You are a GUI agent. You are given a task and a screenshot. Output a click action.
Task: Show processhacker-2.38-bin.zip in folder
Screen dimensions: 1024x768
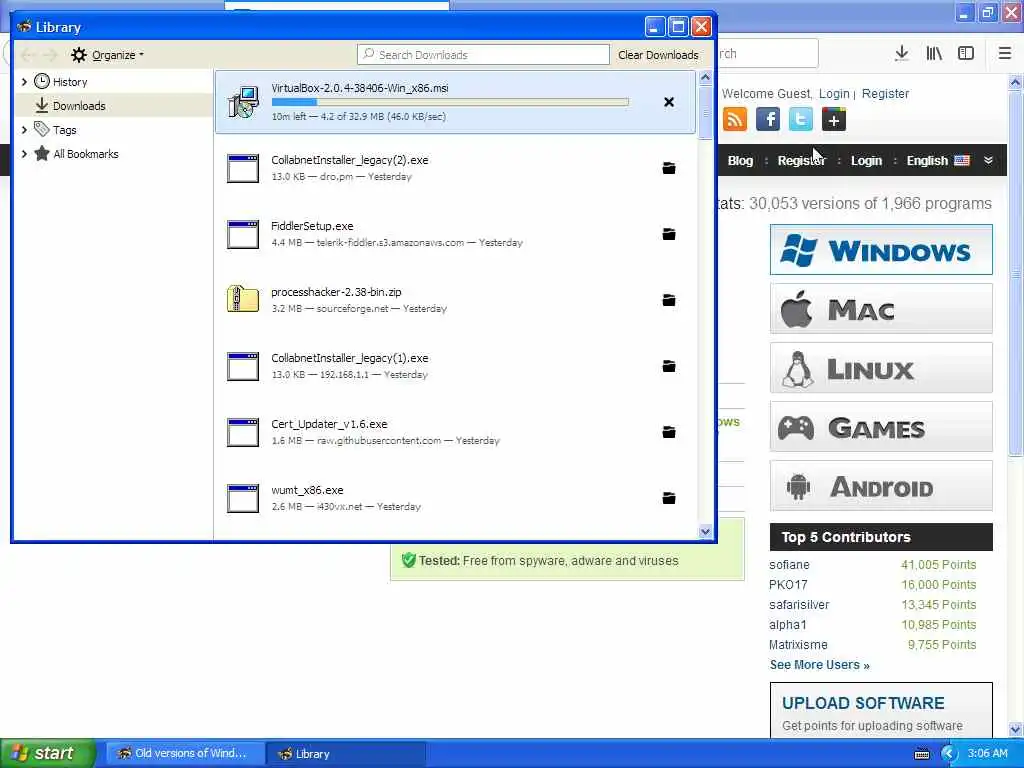[669, 300]
